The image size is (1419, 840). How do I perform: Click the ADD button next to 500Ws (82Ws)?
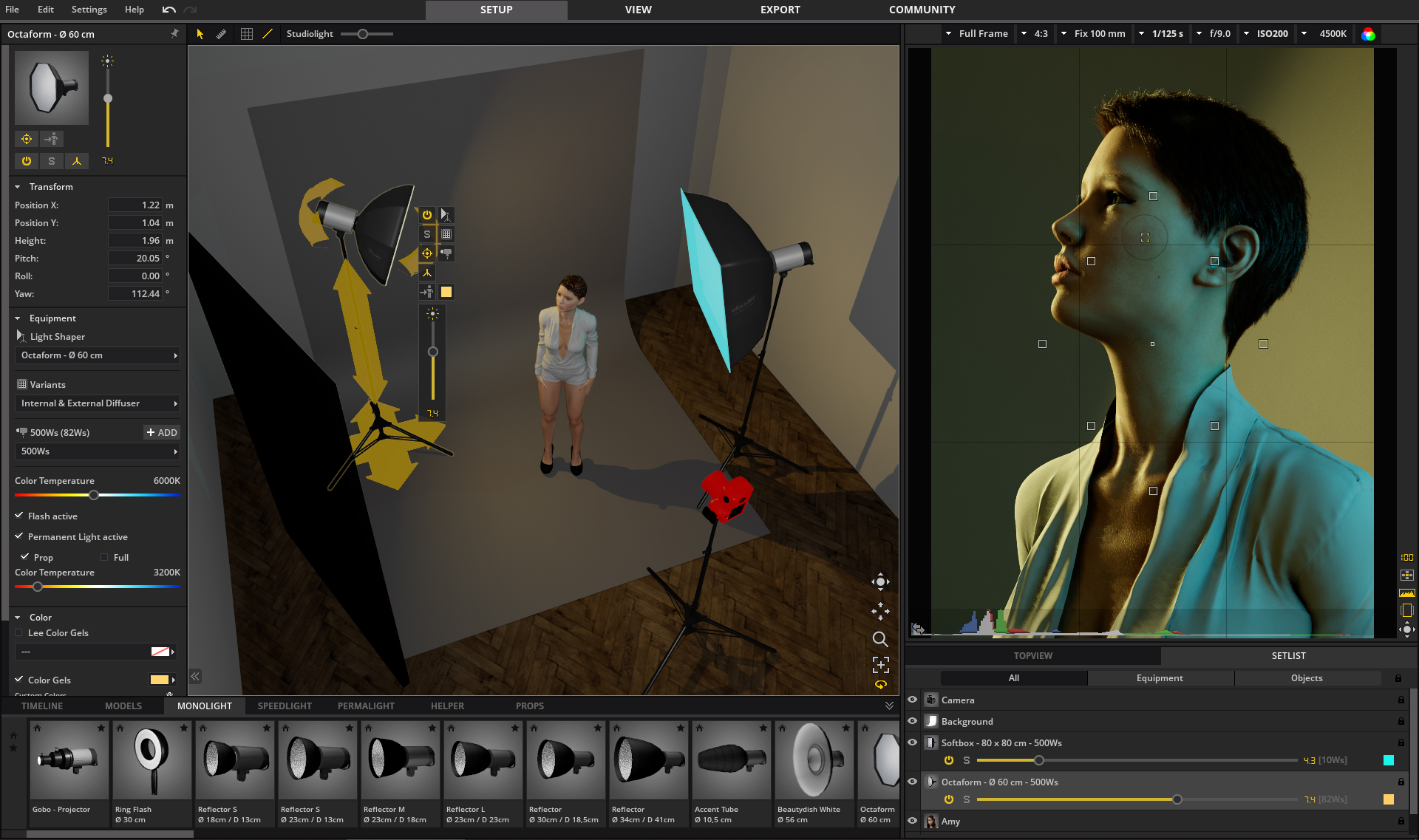tap(162, 432)
